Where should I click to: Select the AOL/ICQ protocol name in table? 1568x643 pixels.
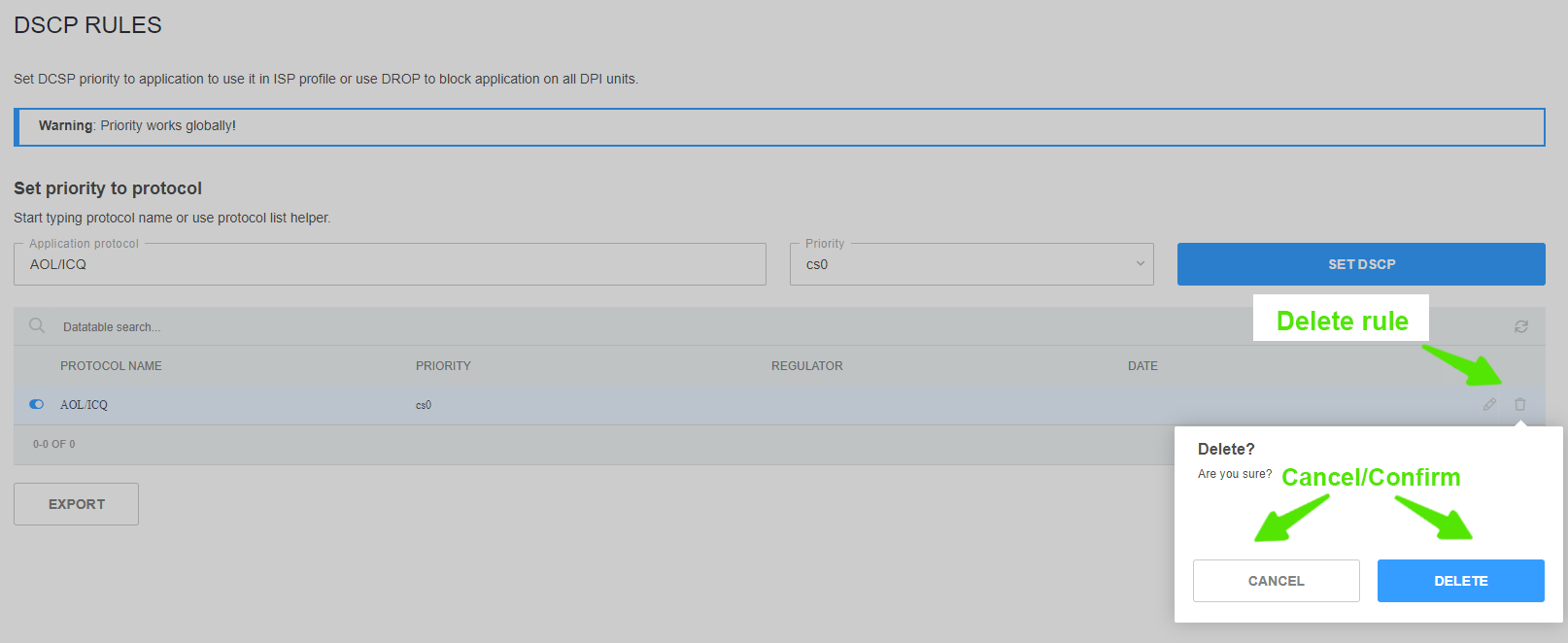(x=84, y=405)
